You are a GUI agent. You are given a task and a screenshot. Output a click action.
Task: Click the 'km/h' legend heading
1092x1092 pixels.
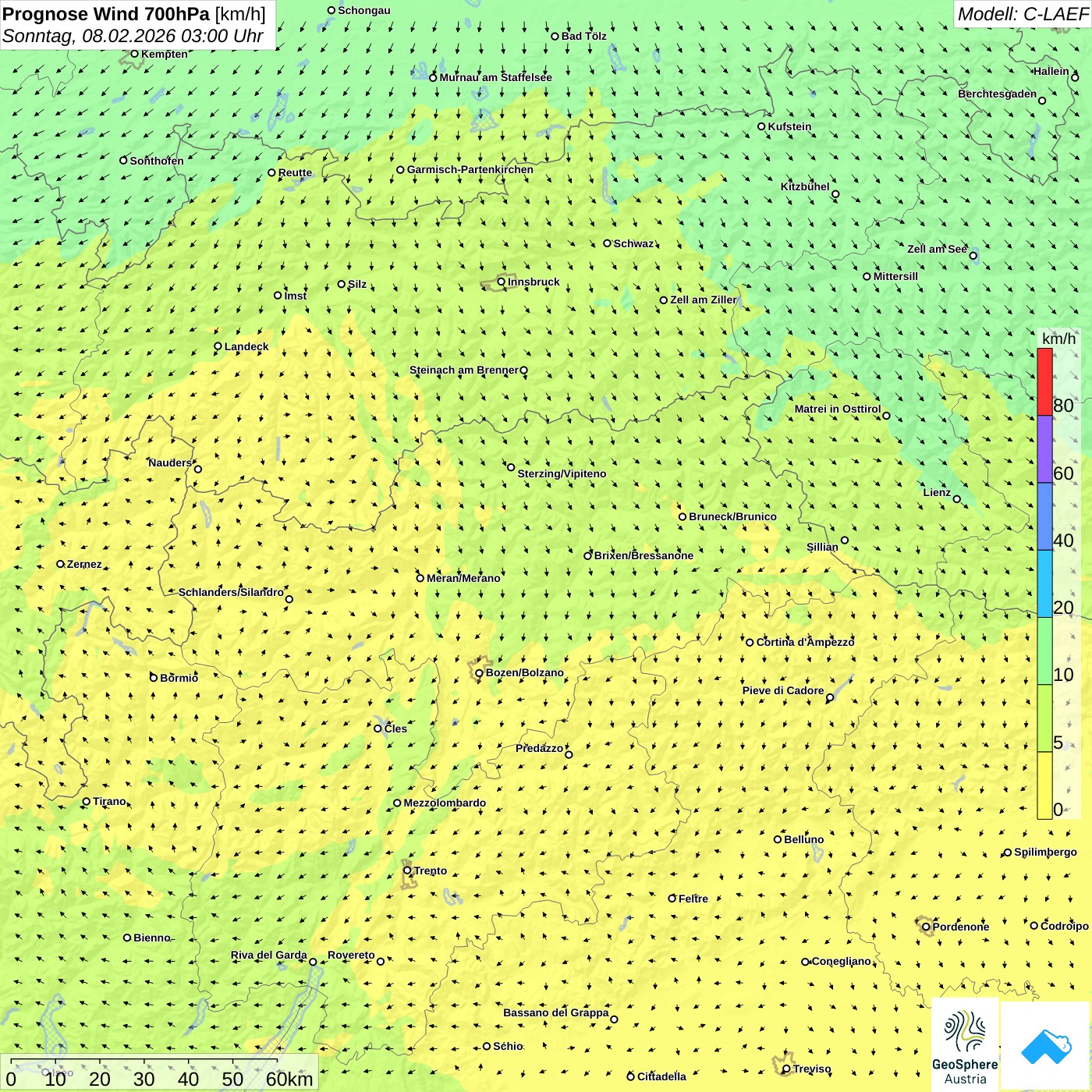[x=1058, y=339]
